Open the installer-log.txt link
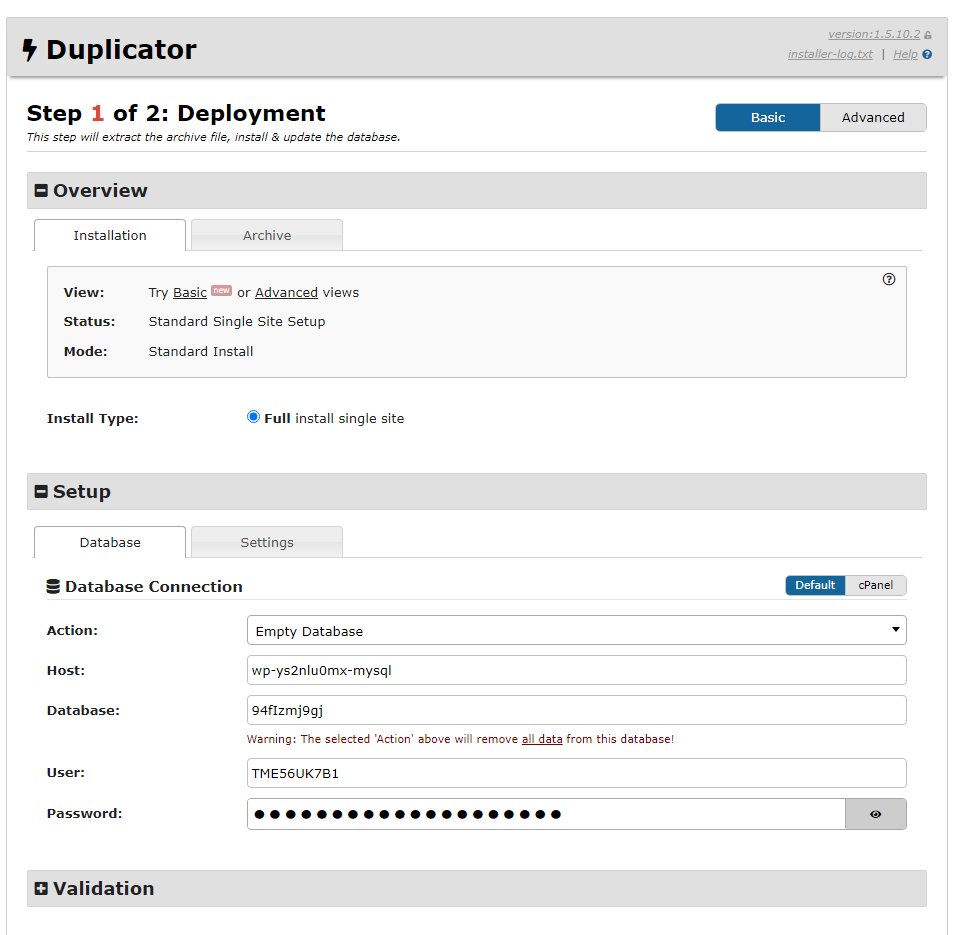Viewport: 953px width, 935px height. (830, 54)
